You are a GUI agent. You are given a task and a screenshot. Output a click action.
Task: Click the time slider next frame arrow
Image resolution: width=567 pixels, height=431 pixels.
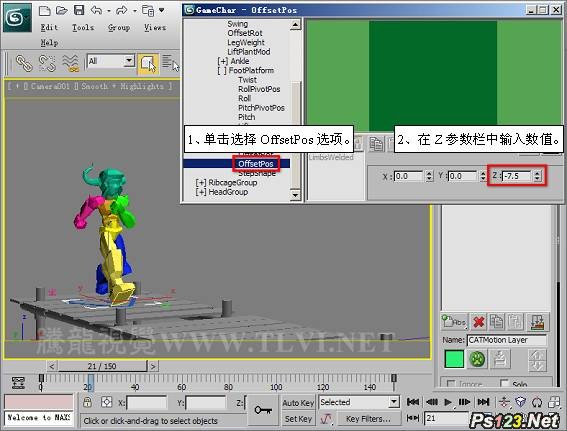(153, 366)
